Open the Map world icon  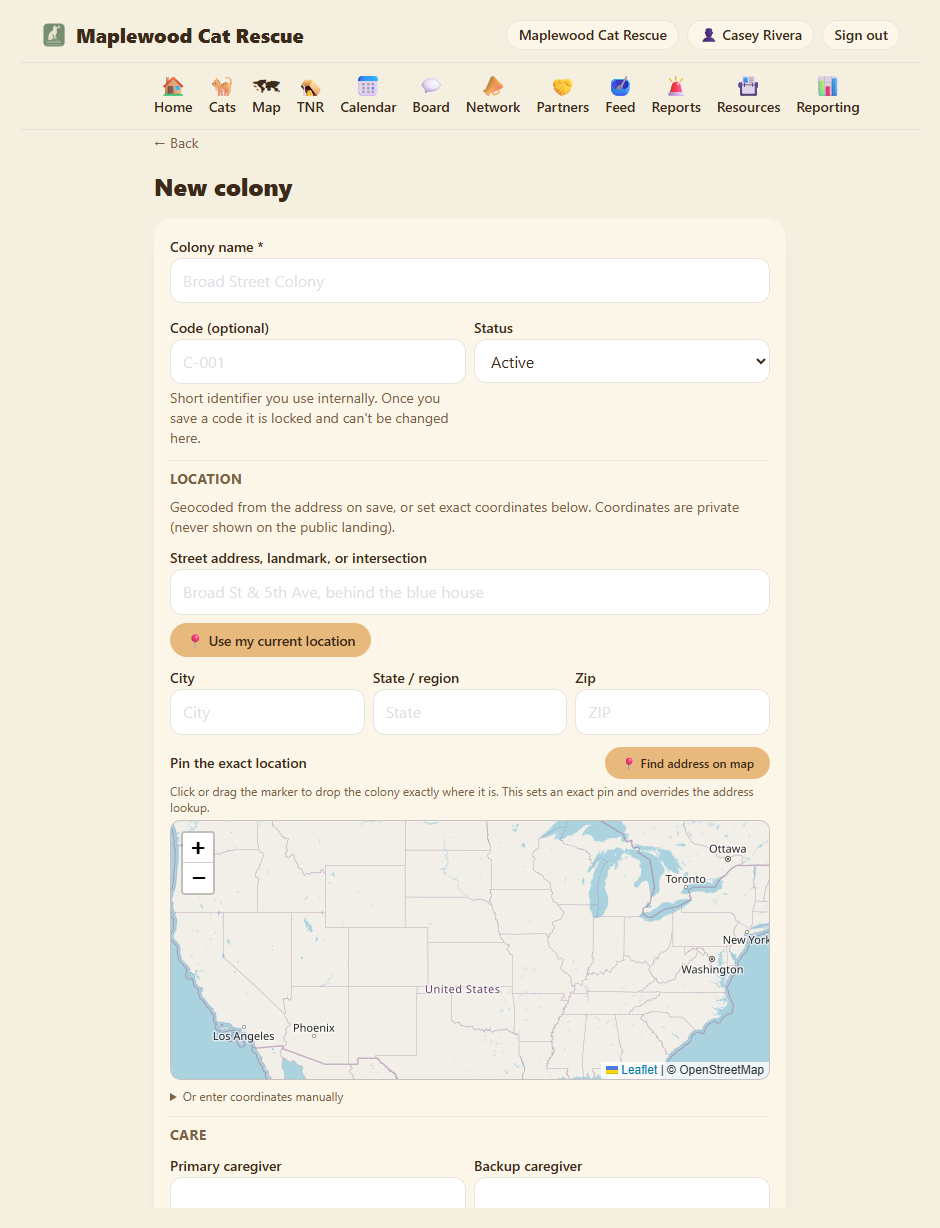tap(266, 87)
